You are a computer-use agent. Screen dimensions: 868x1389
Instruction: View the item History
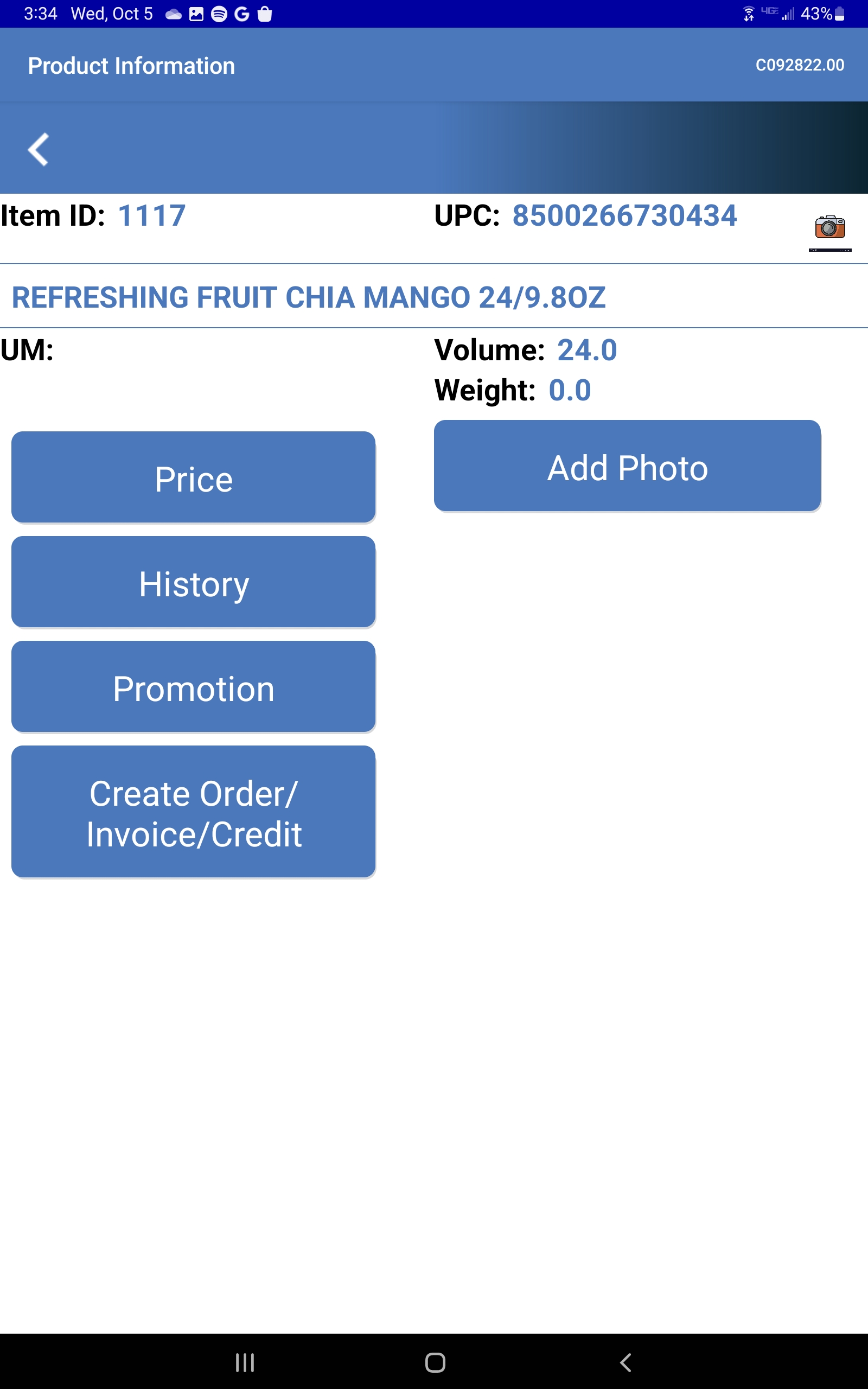coord(194,583)
